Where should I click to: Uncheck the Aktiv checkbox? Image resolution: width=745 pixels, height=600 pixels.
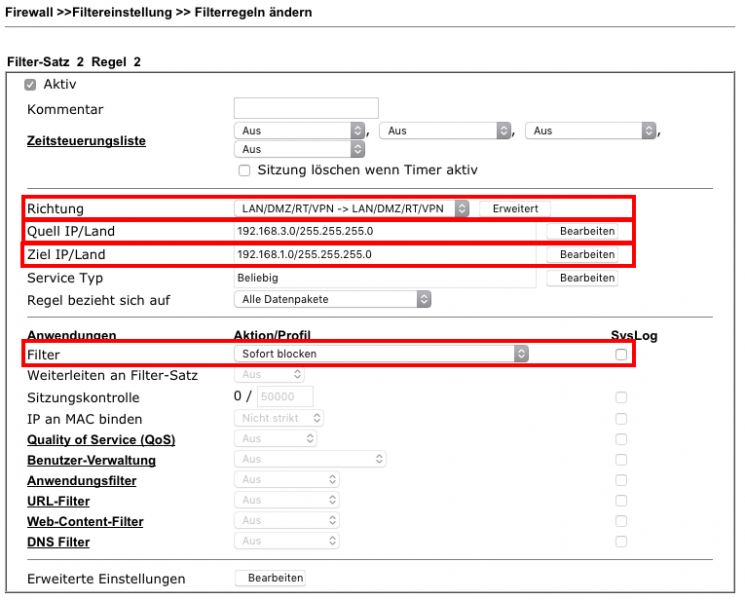[30, 85]
